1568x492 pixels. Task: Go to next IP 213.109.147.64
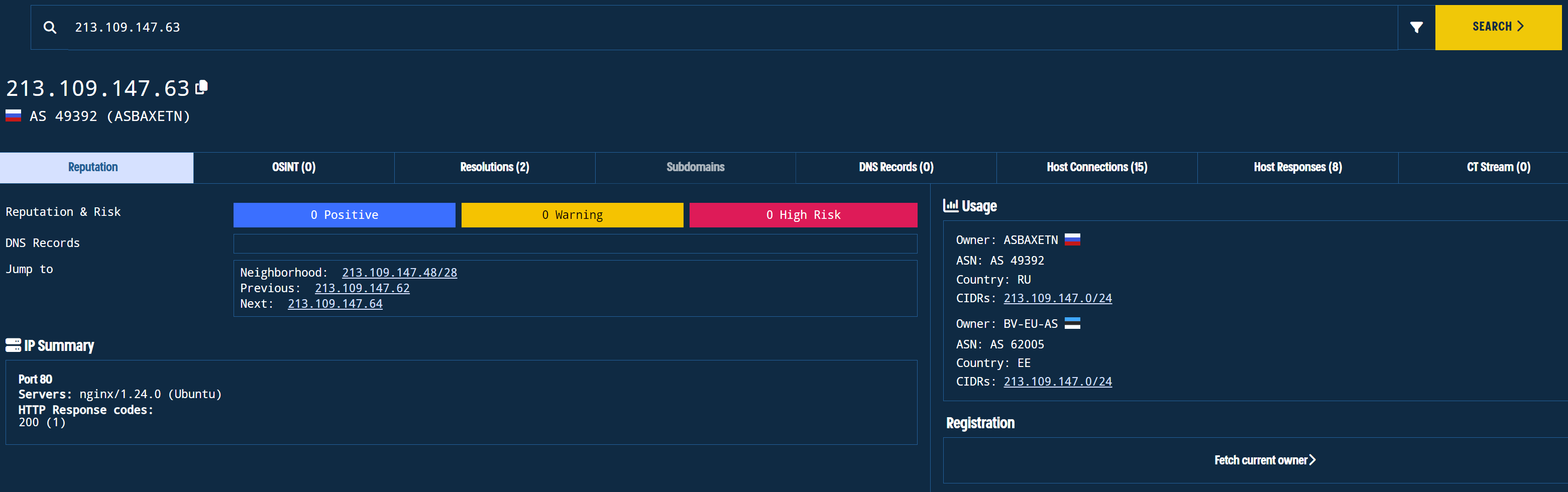point(335,303)
